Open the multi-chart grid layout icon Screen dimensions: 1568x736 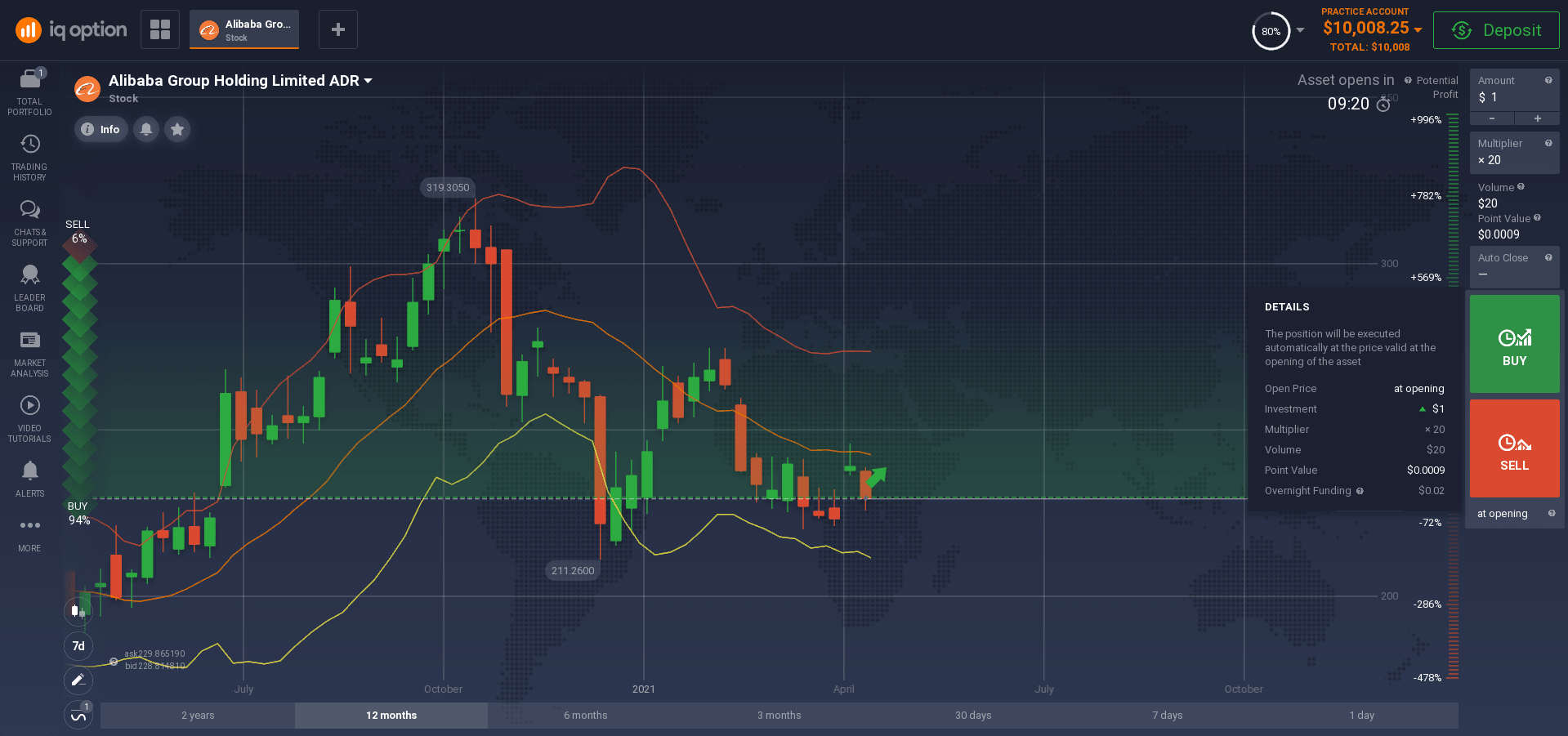(x=160, y=29)
